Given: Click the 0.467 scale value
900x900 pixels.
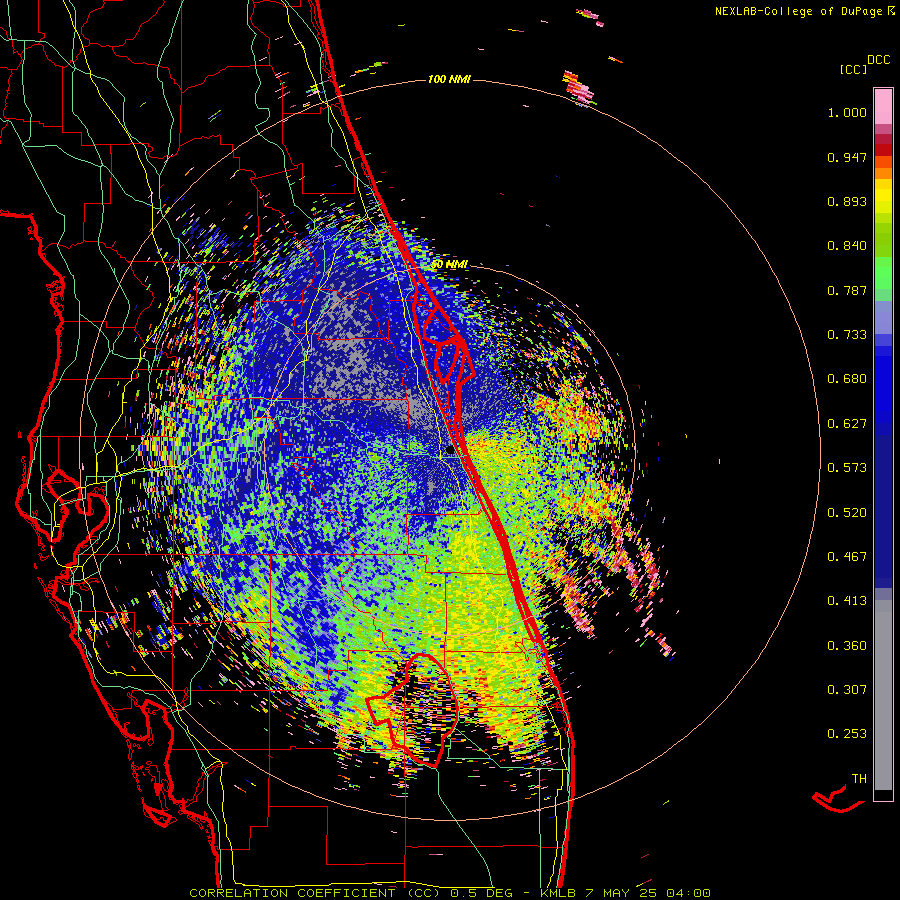Looking at the screenshot, I should 847,557.
